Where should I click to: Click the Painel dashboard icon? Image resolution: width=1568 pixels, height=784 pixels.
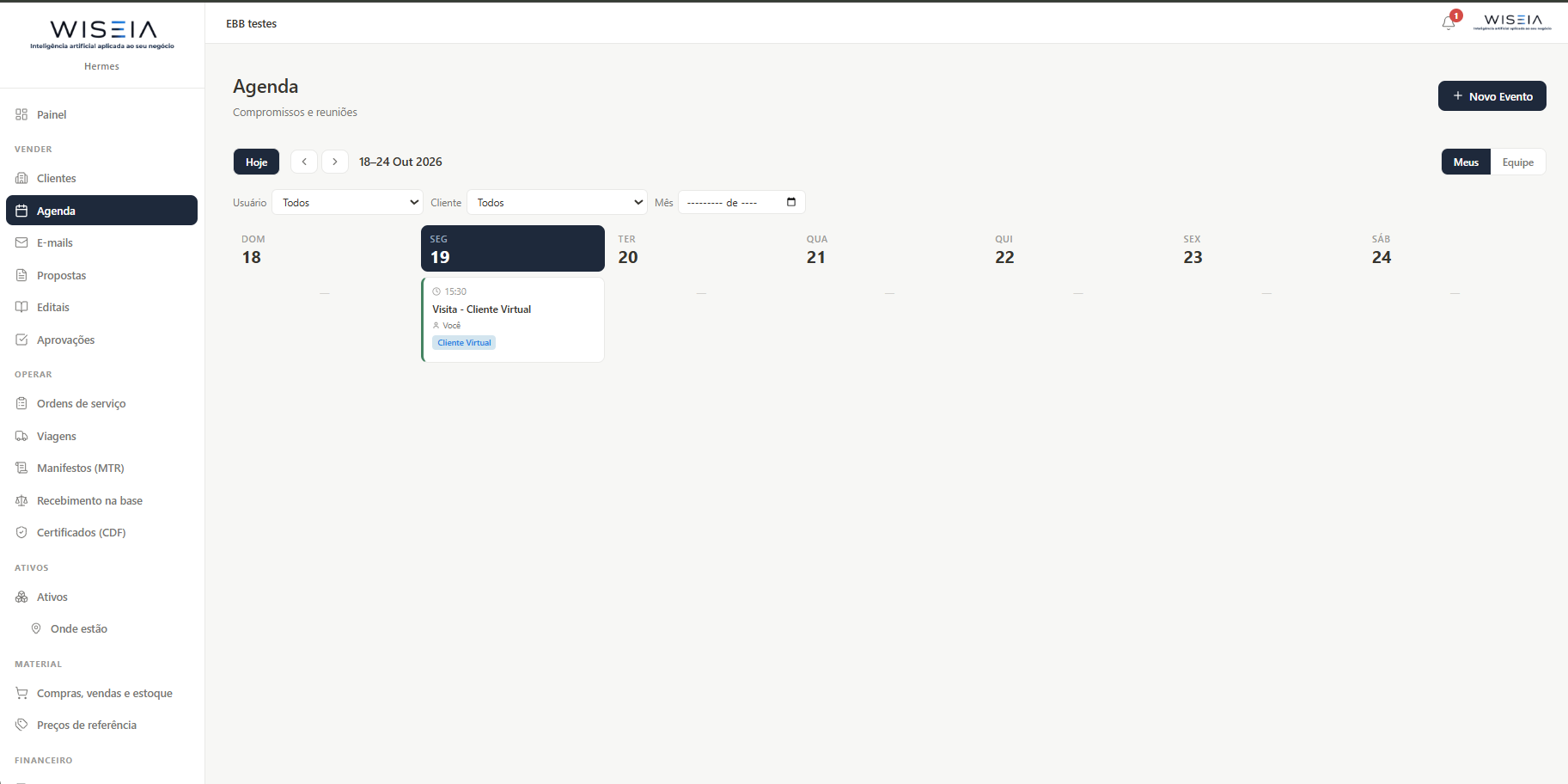coord(21,114)
